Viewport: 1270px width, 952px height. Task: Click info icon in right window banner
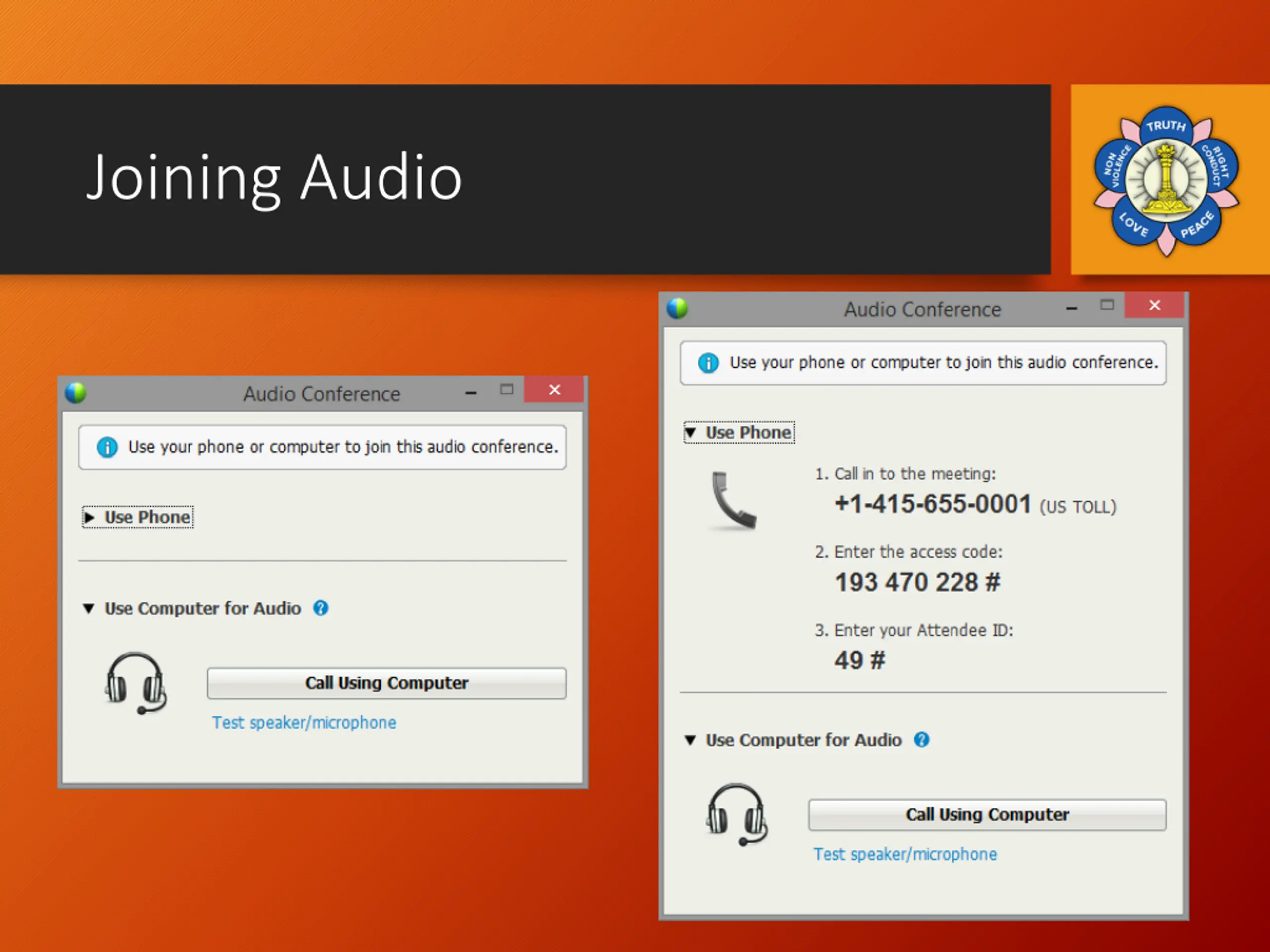pyautogui.click(x=708, y=362)
